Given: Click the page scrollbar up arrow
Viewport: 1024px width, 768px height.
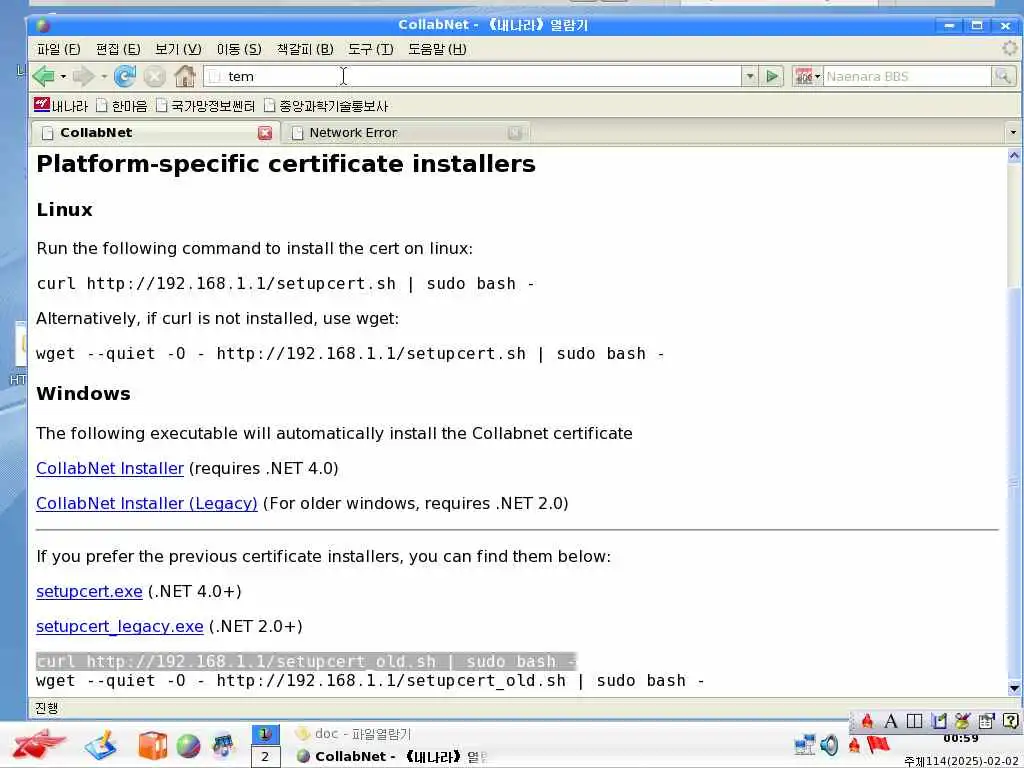Looking at the screenshot, I should 1014,155.
